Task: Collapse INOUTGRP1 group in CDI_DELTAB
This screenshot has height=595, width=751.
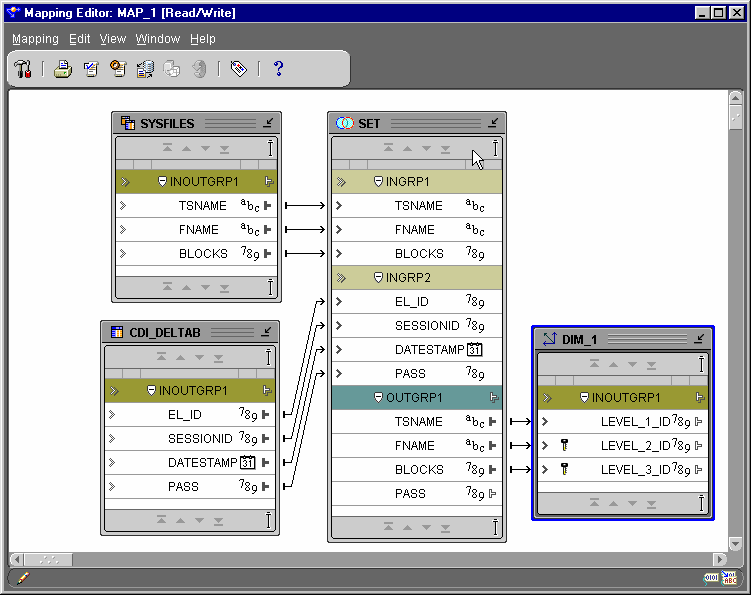Action: coord(151,390)
